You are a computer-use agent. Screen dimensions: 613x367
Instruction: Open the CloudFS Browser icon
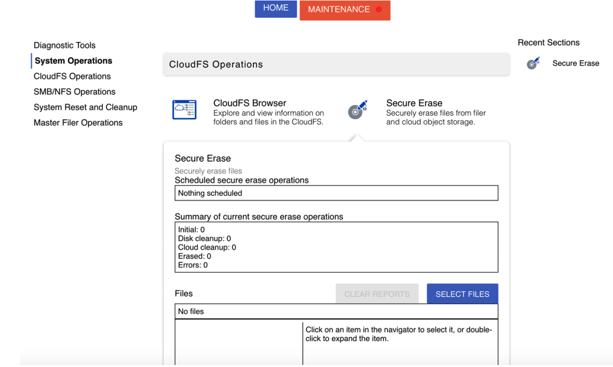pyautogui.click(x=184, y=109)
